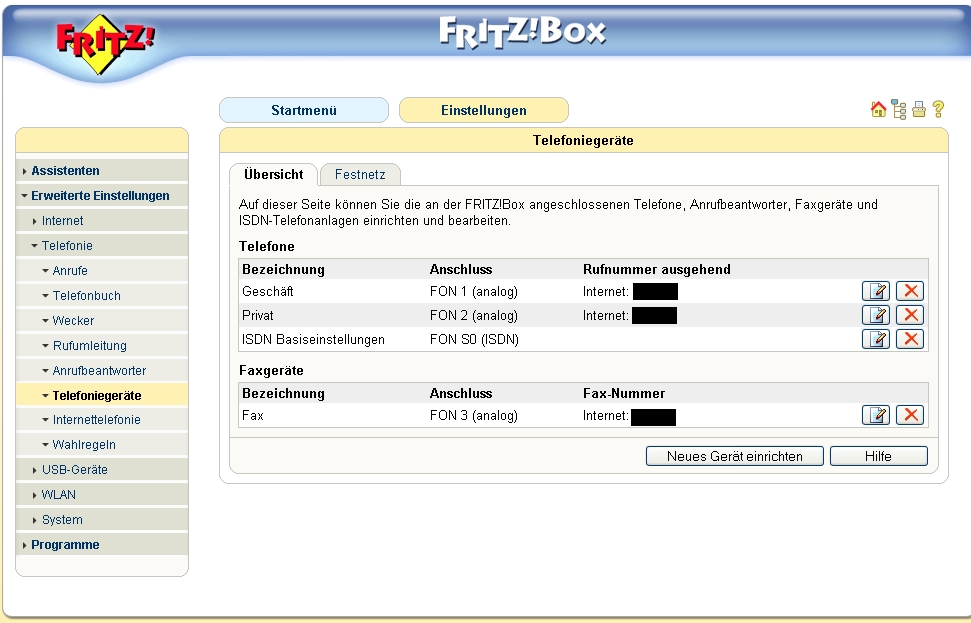Switch to the Festnetz tab
This screenshot has width=971, height=623.
[360, 175]
